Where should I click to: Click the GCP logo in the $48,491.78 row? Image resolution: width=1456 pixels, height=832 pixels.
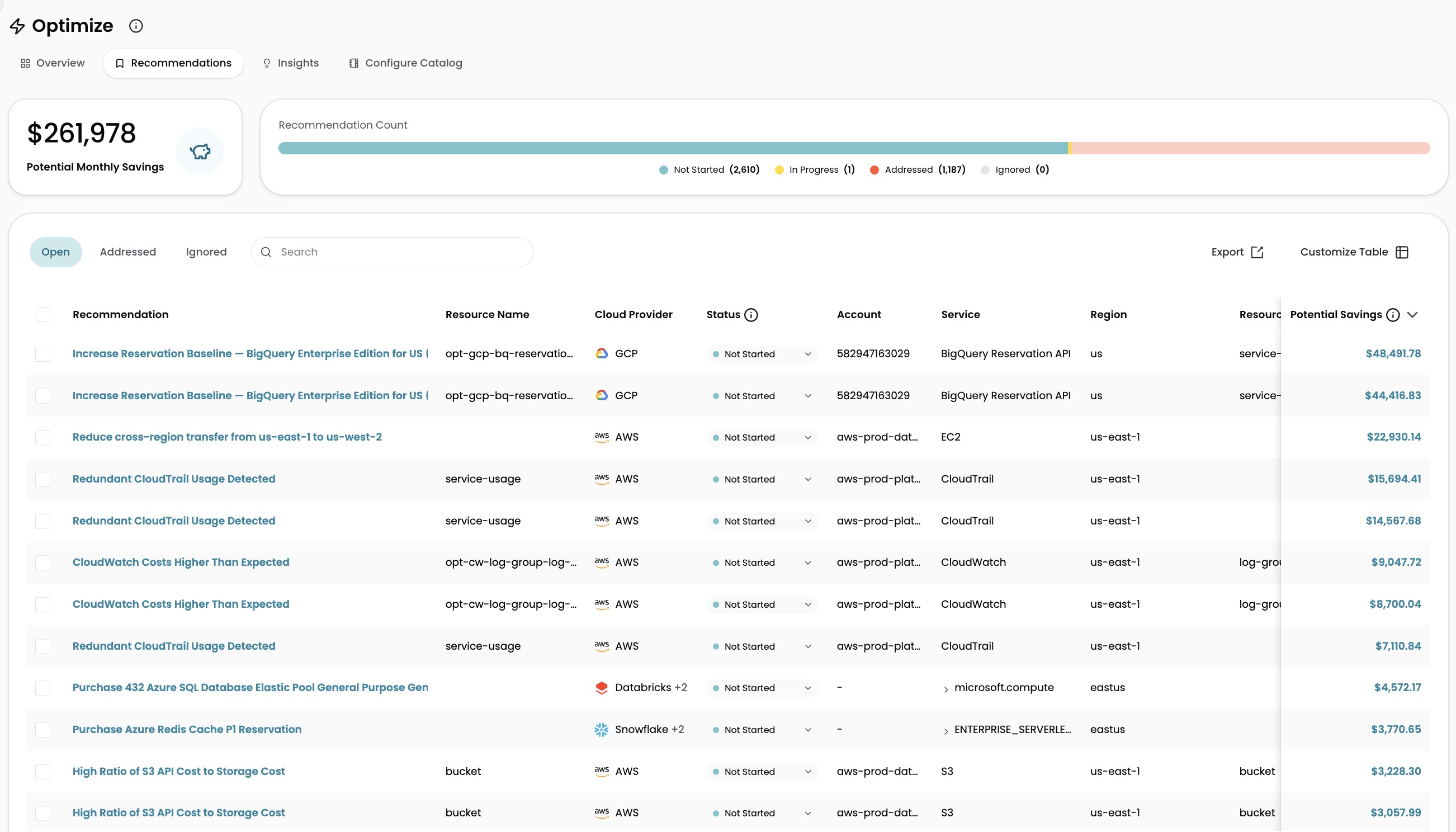coord(602,354)
